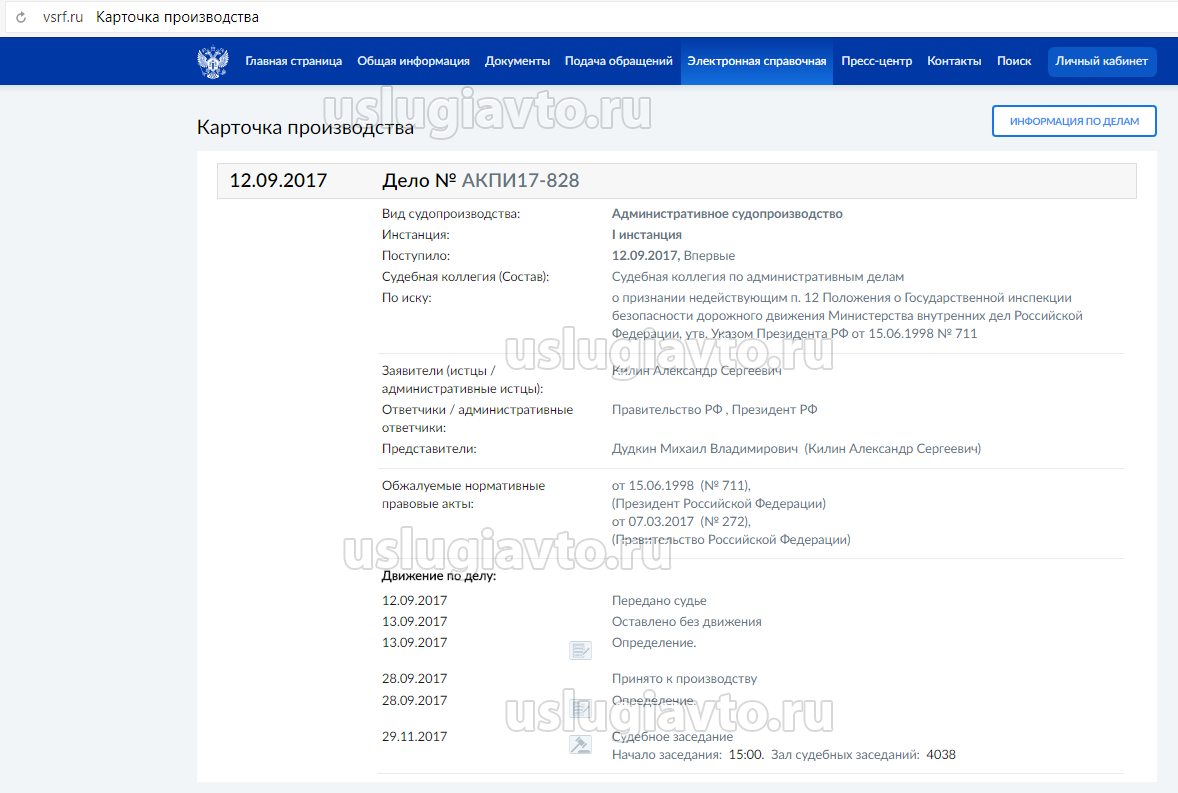Click the Russian coat of arms emblem
The width and height of the screenshot is (1178, 793).
pos(212,62)
